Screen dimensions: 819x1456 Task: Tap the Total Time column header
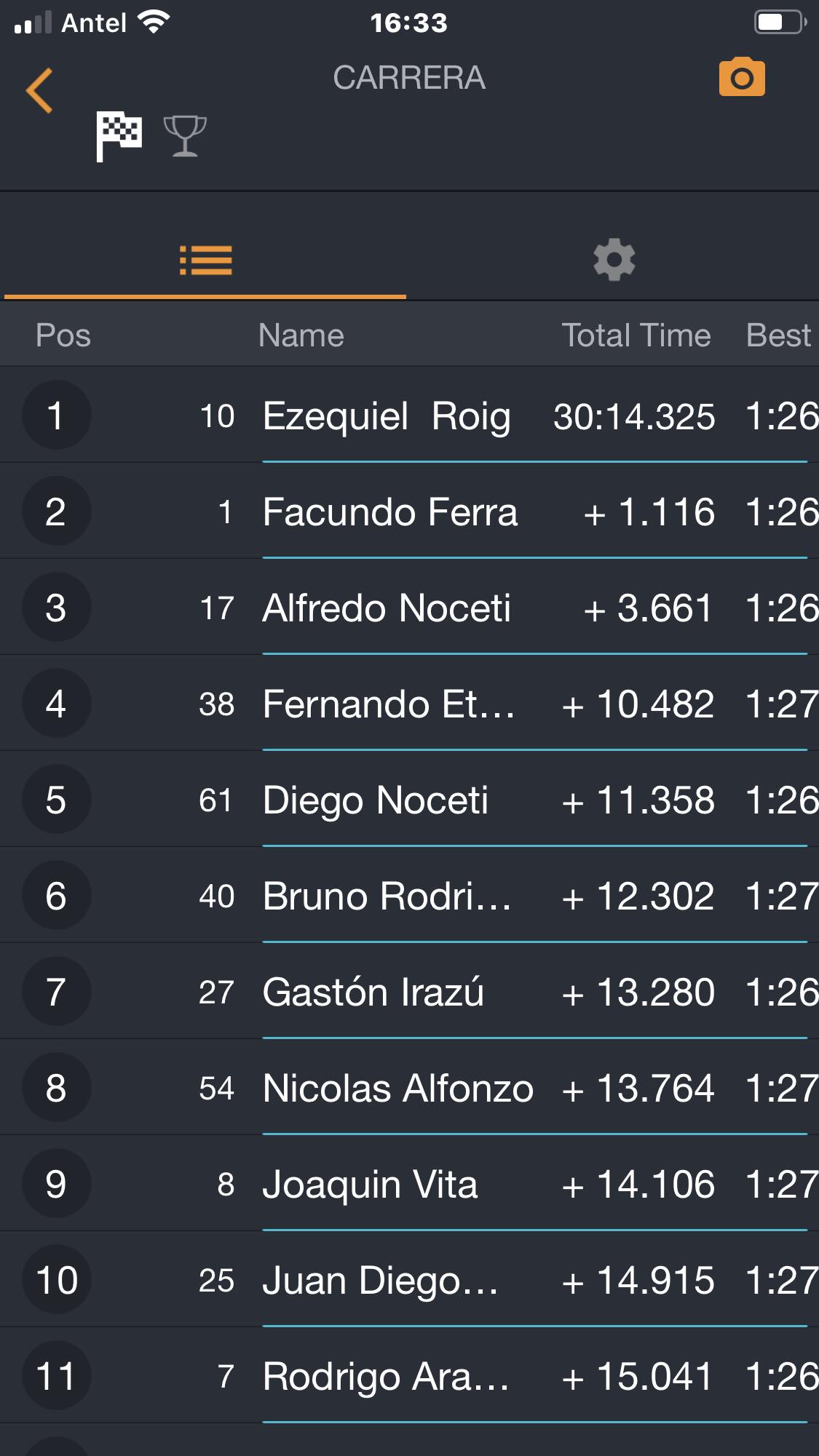tap(636, 335)
